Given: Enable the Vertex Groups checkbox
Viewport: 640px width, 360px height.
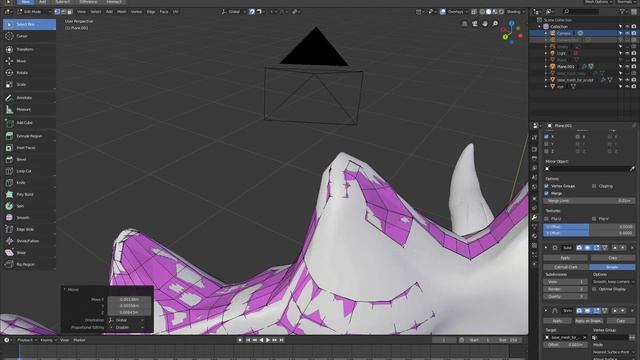Looking at the screenshot, I should click(547, 186).
